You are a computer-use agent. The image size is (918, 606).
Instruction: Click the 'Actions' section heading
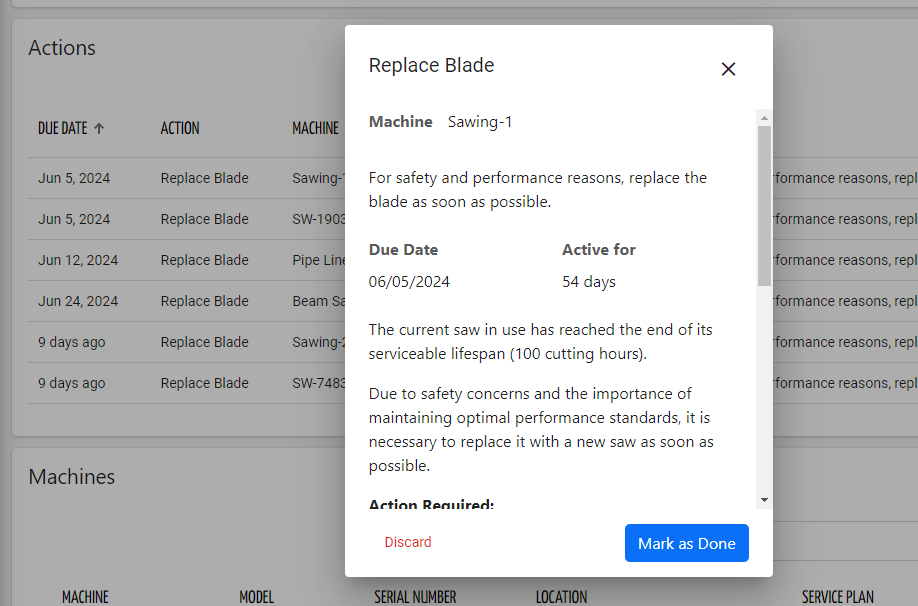pyautogui.click(x=62, y=48)
